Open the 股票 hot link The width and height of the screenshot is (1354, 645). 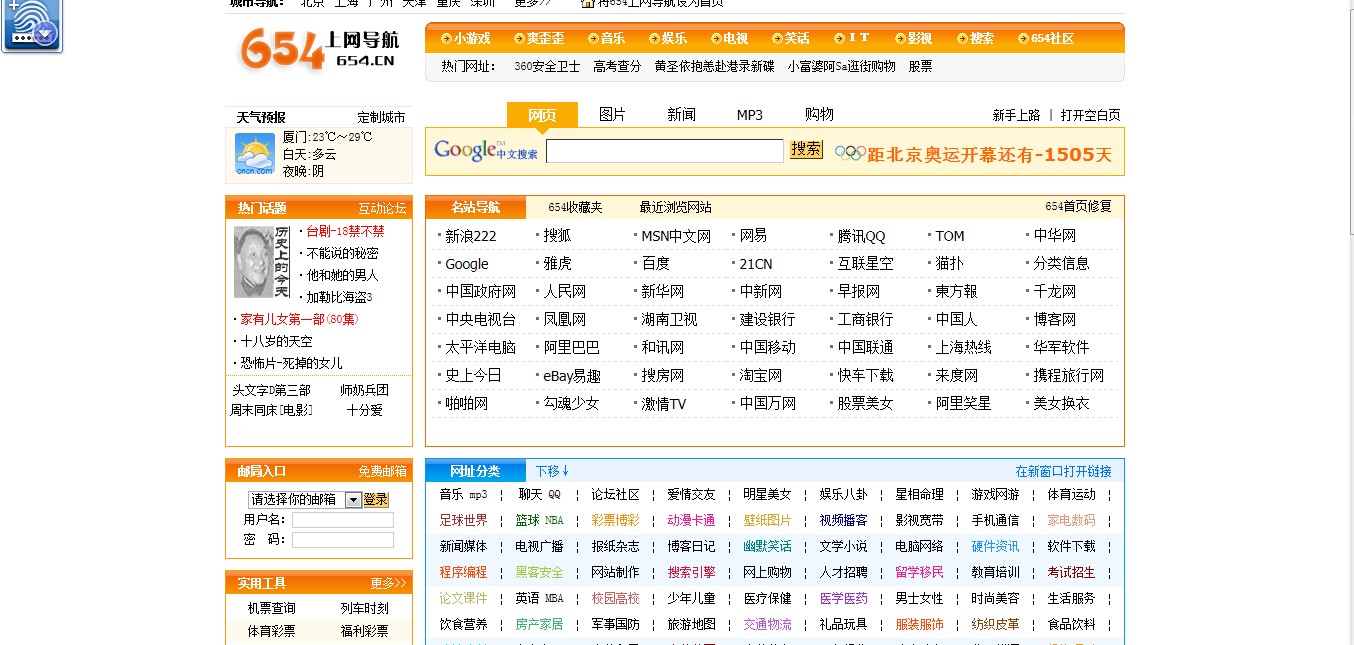coord(920,66)
